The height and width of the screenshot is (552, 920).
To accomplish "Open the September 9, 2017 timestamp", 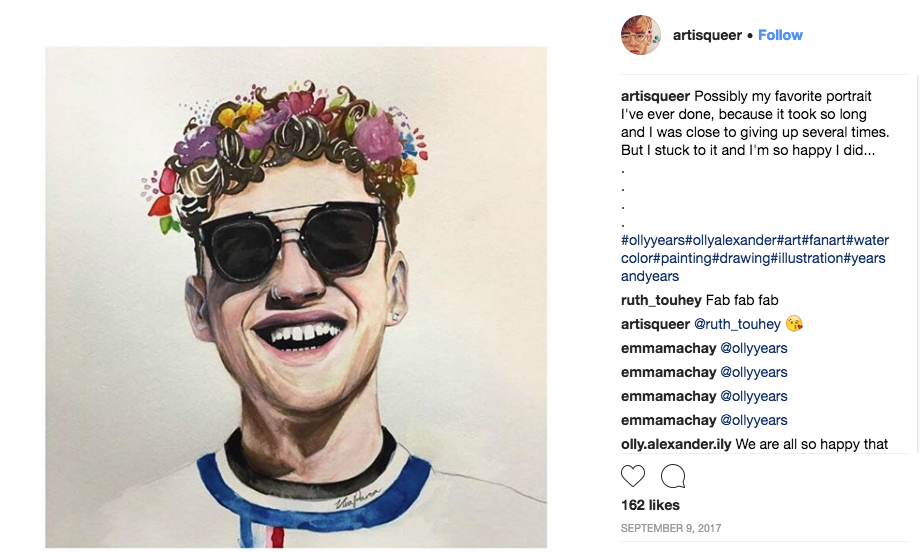I will 671,528.
